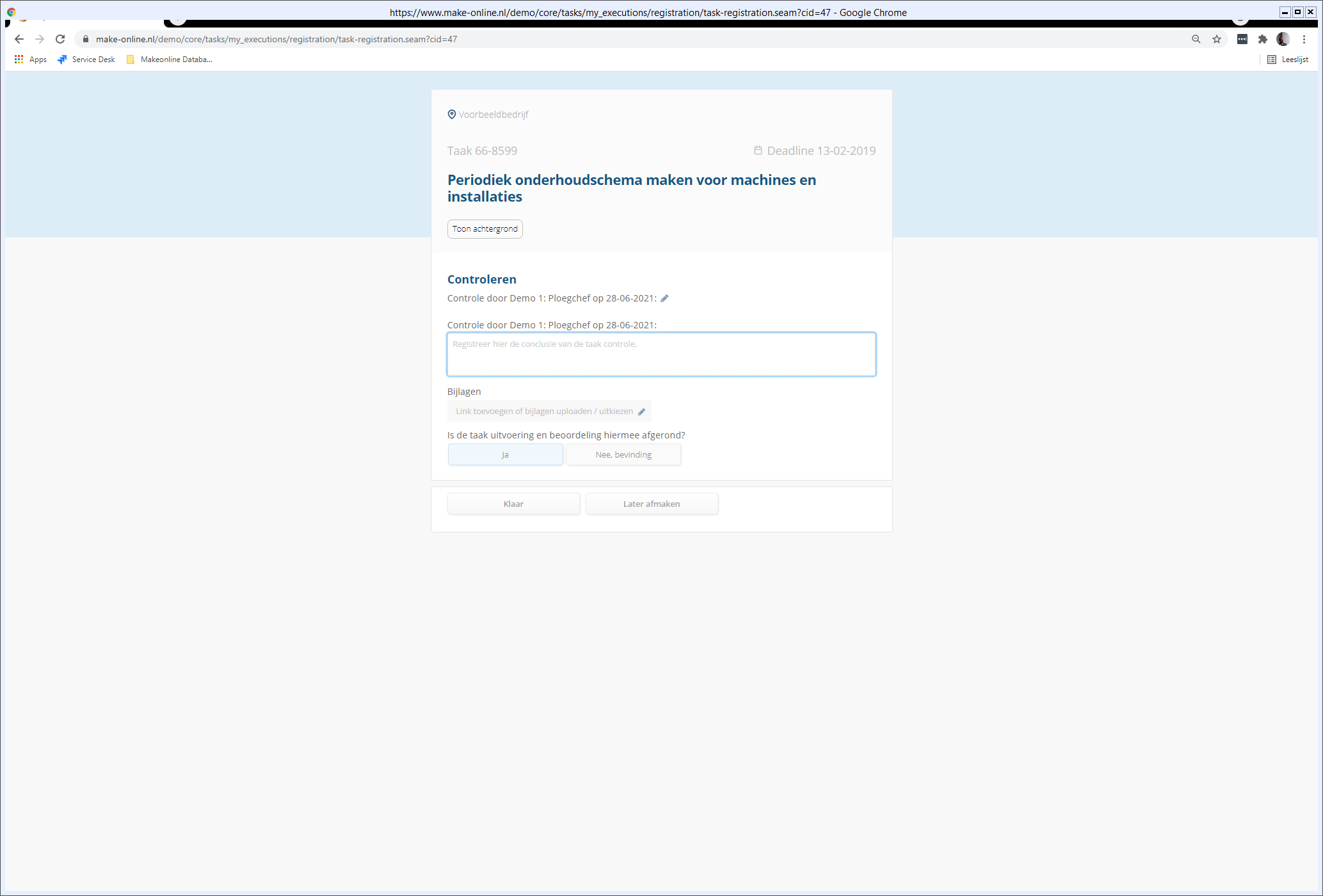Click the "Klaar" button

click(513, 504)
